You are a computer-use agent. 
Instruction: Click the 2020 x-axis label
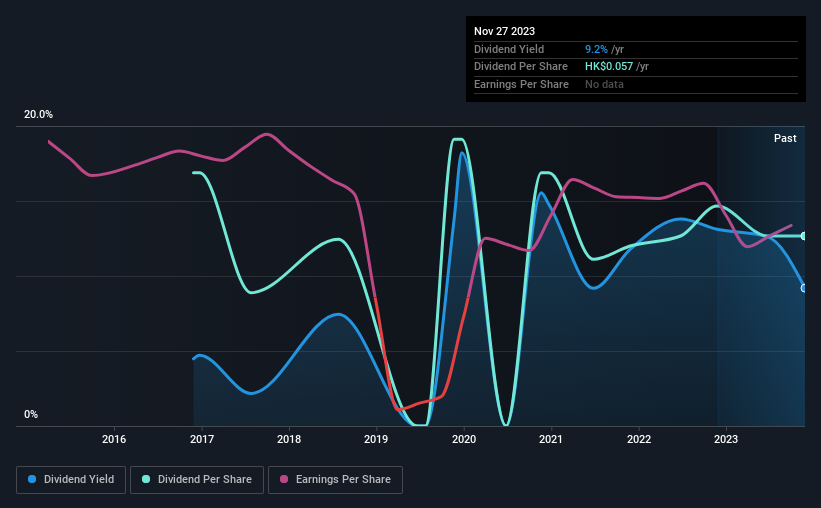464,439
